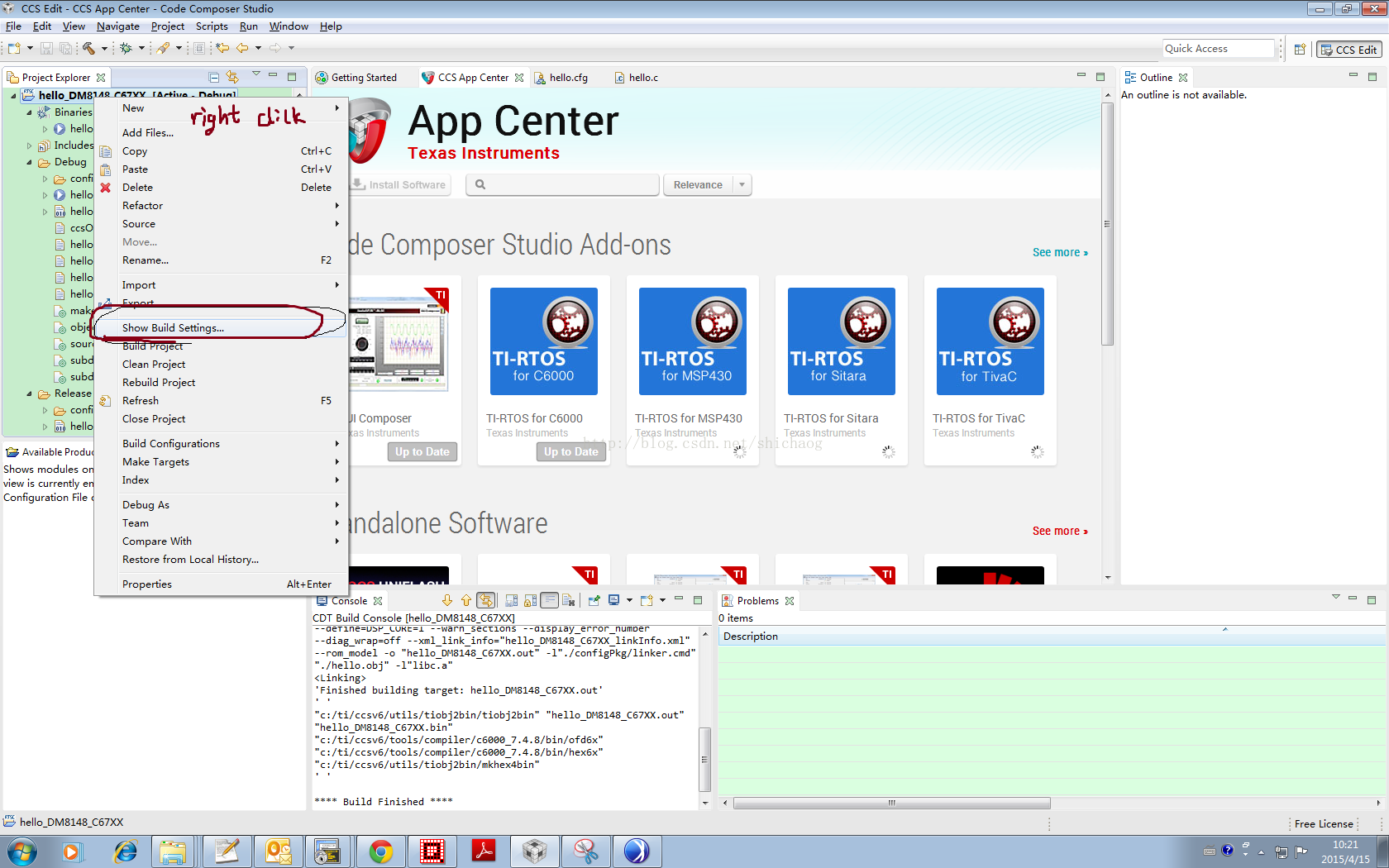Click the Debug bug toolbar icon
This screenshot has height=868, width=1389.
point(126,48)
